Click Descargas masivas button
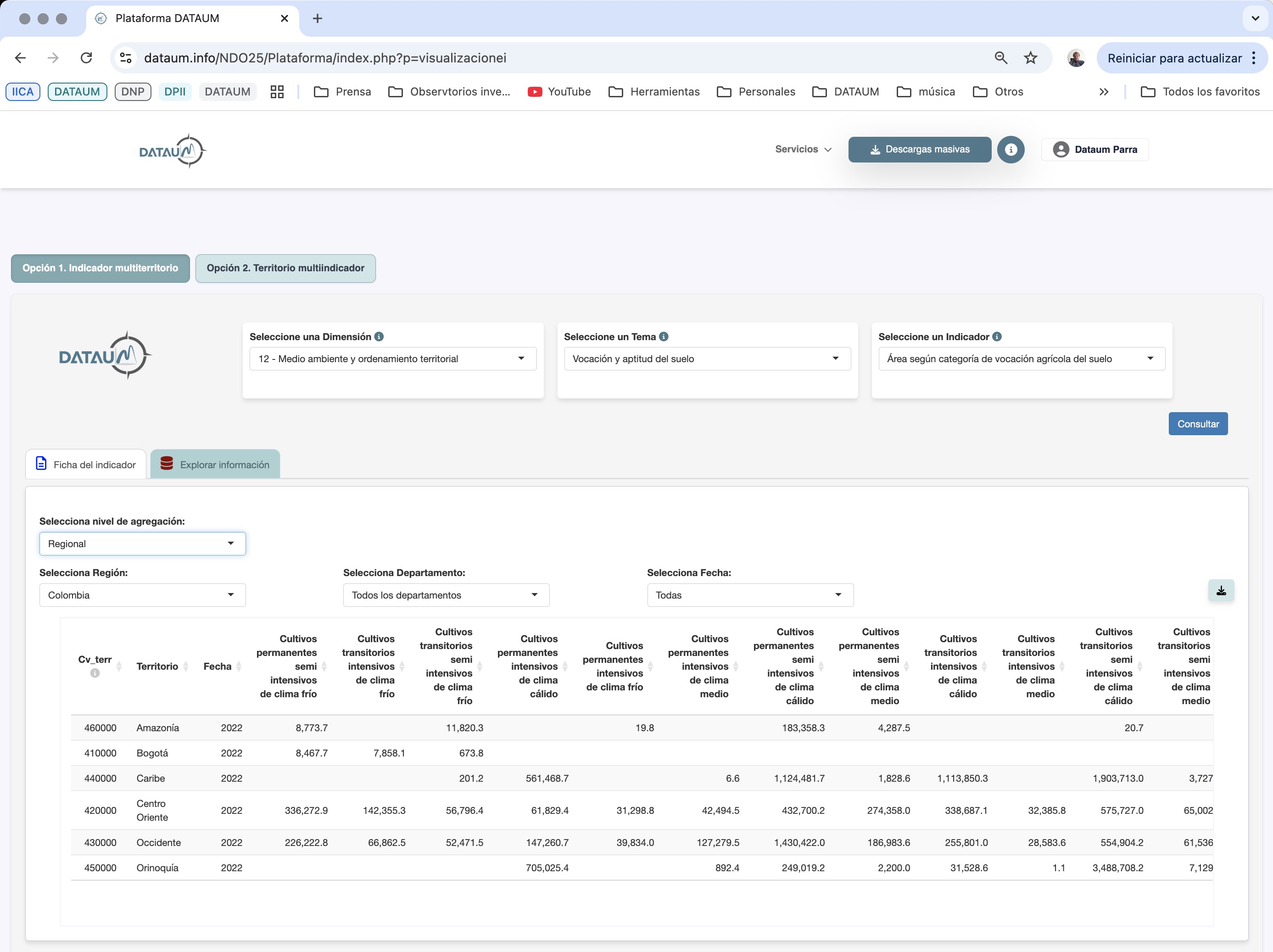Viewport: 1273px width, 952px height. [919, 150]
